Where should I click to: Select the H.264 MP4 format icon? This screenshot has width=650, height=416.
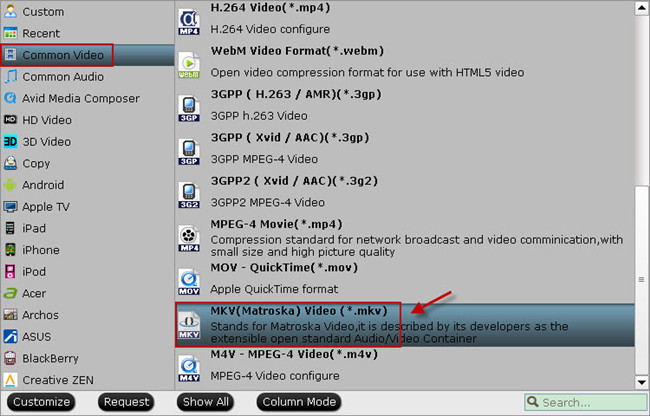pyautogui.click(x=189, y=22)
